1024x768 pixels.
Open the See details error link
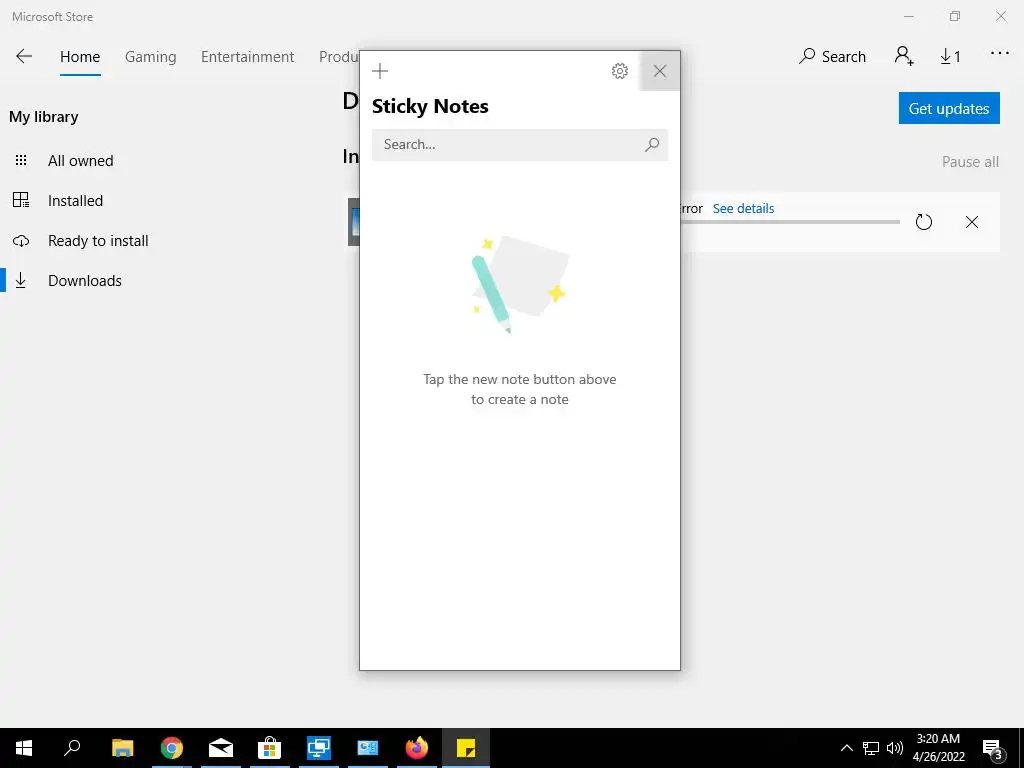click(x=743, y=208)
